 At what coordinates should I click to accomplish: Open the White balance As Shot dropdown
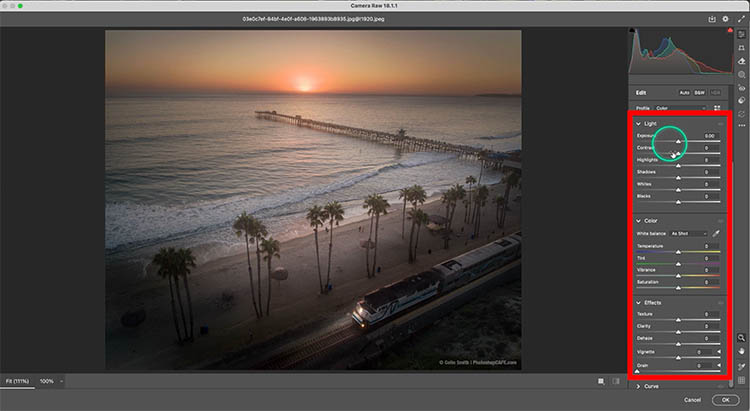click(689, 233)
